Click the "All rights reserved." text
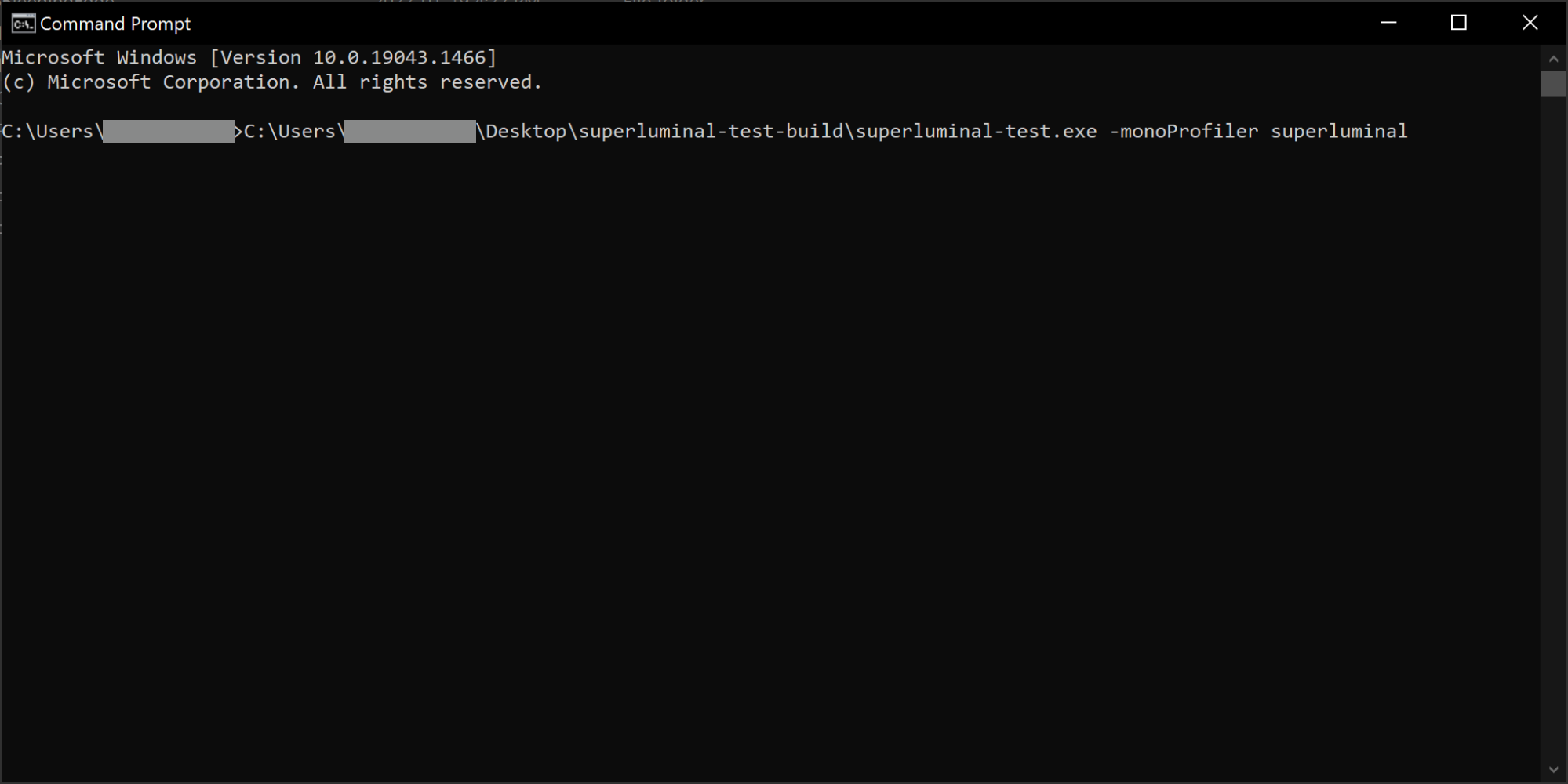1568x784 pixels. click(427, 82)
